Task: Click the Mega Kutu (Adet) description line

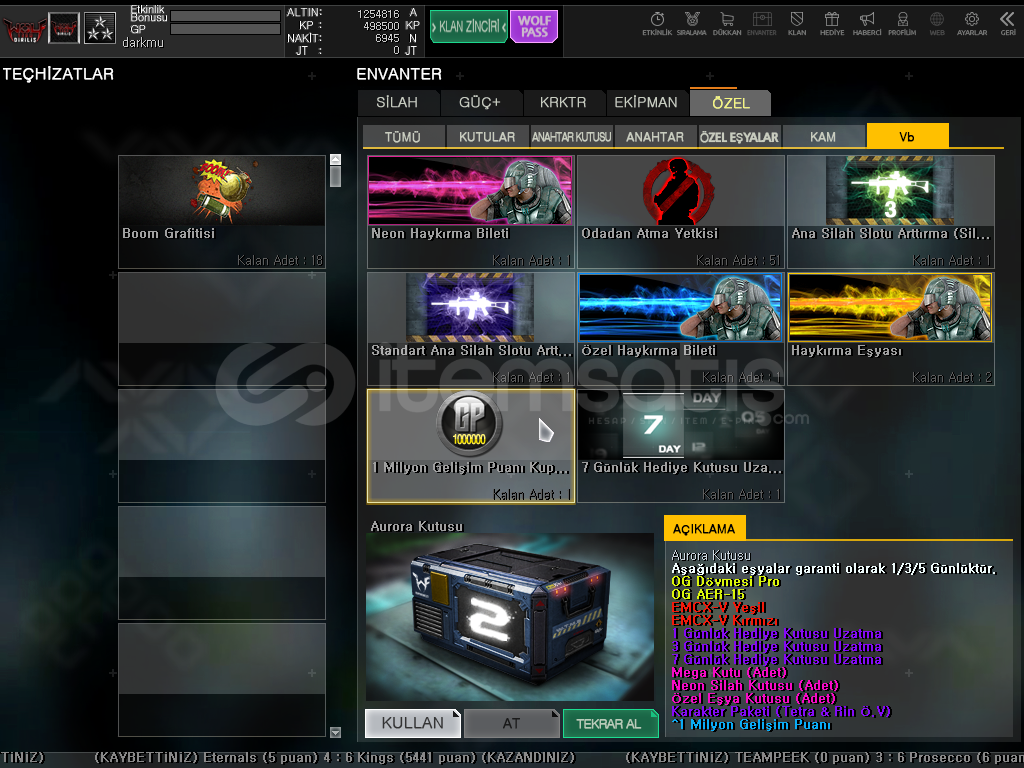Action: (x=729, y=672)
